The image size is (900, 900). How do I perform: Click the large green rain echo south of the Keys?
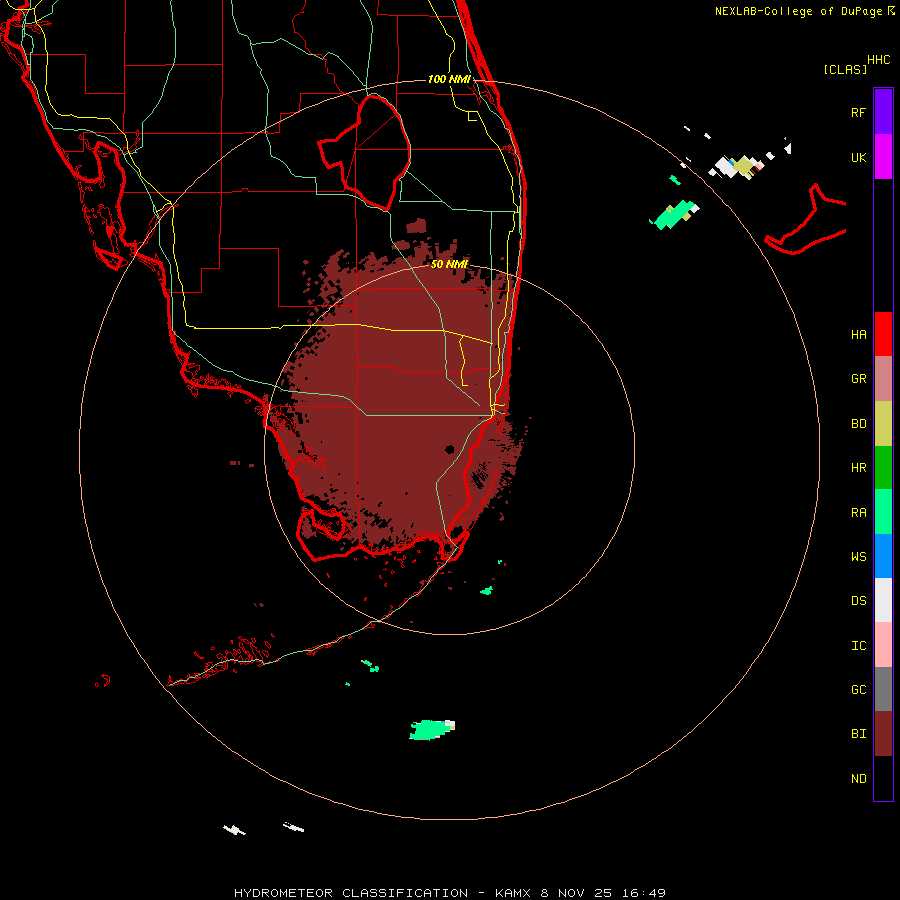(430, 730)
